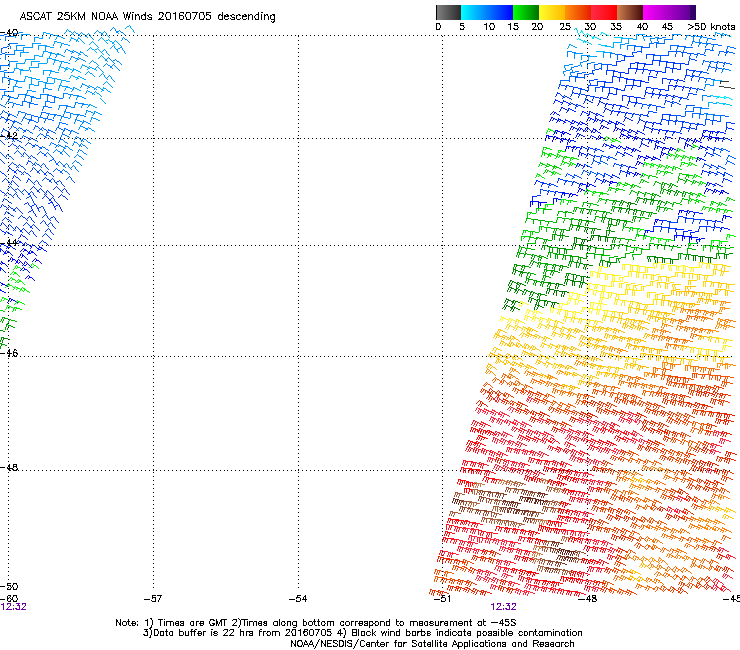Click the orange 25-30 knots legend color
This screenshot has width=740, height=650.
(578, 12)
